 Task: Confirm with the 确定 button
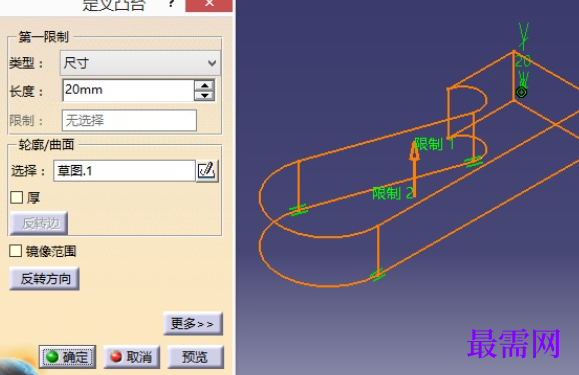click(x=68, y=357)
